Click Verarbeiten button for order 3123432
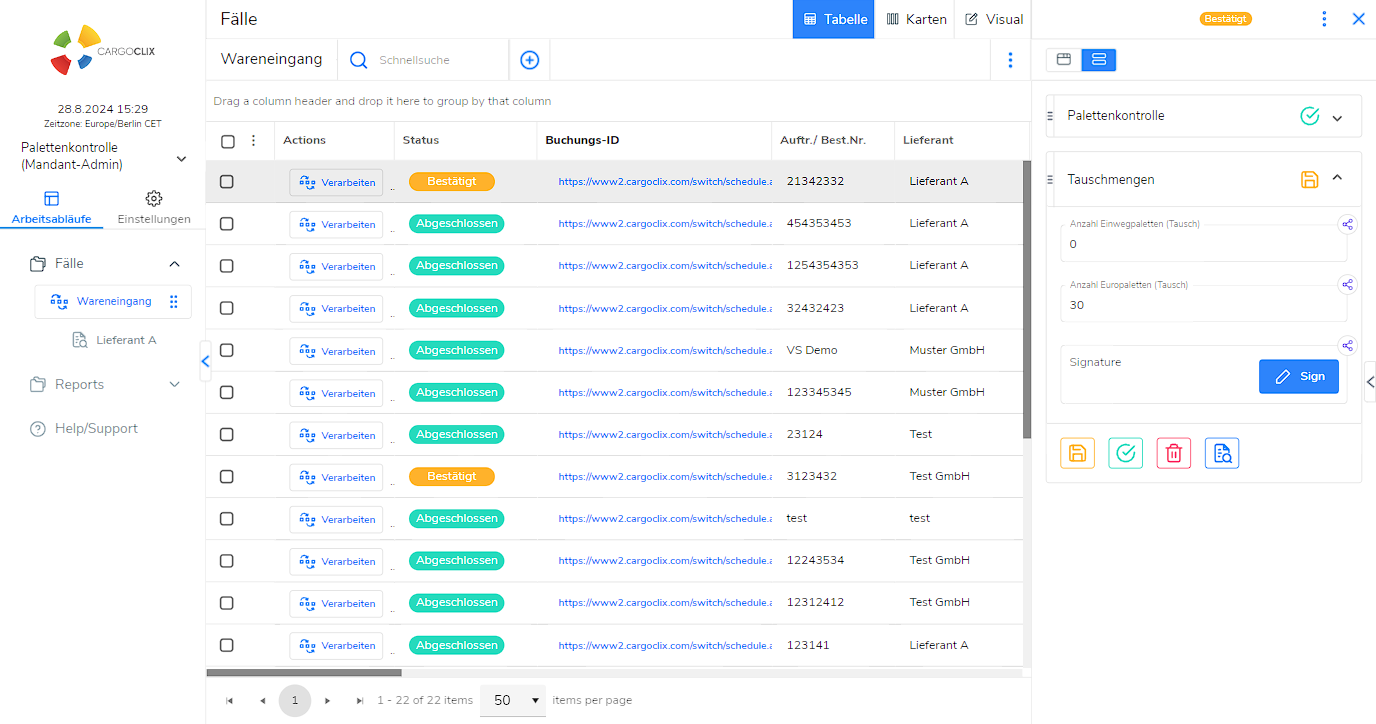Screen dimensions: 1376x724 336,477
